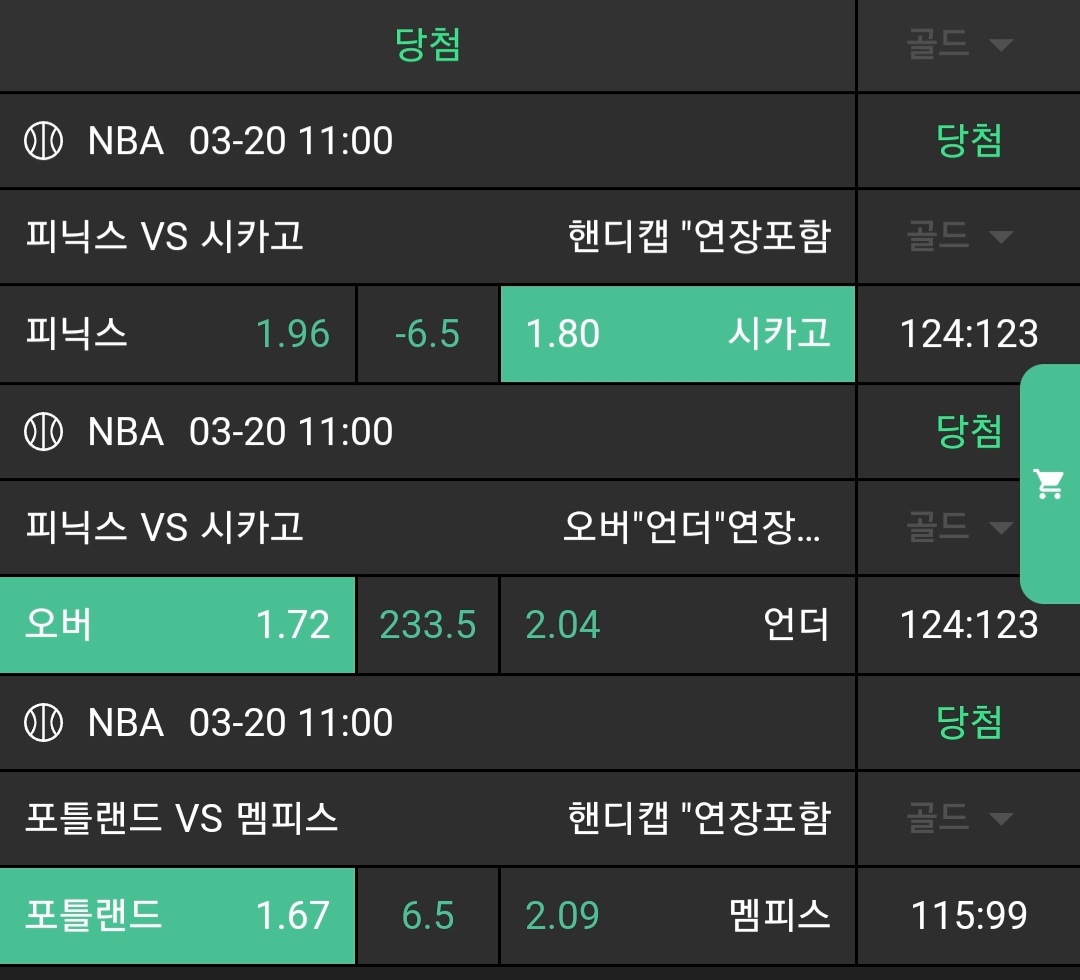Click the 당첨 tab in the top header

click(428, 45)
